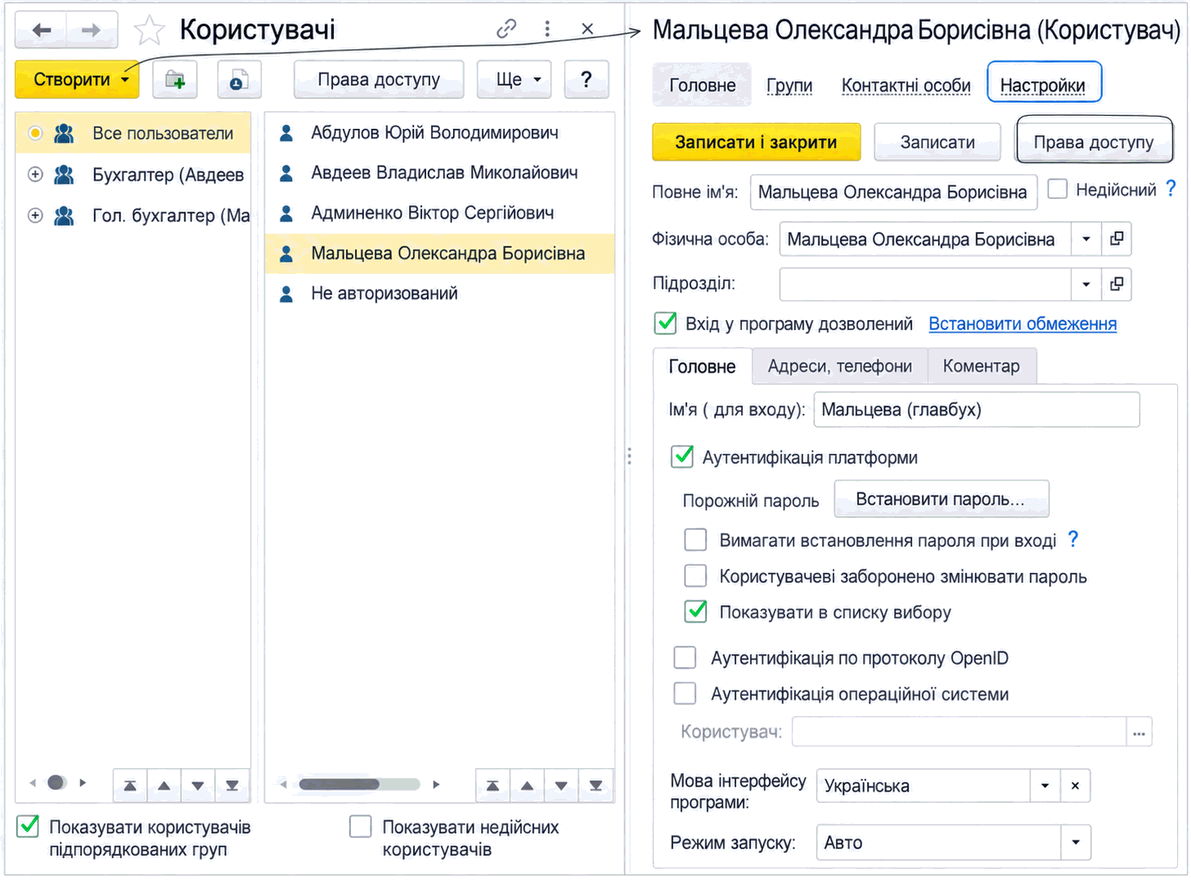The height and width of the screenshot is (880, 1191).
Task: Open Права доступу in user card
Action: pyautogui.click(x=1094, y=141)
